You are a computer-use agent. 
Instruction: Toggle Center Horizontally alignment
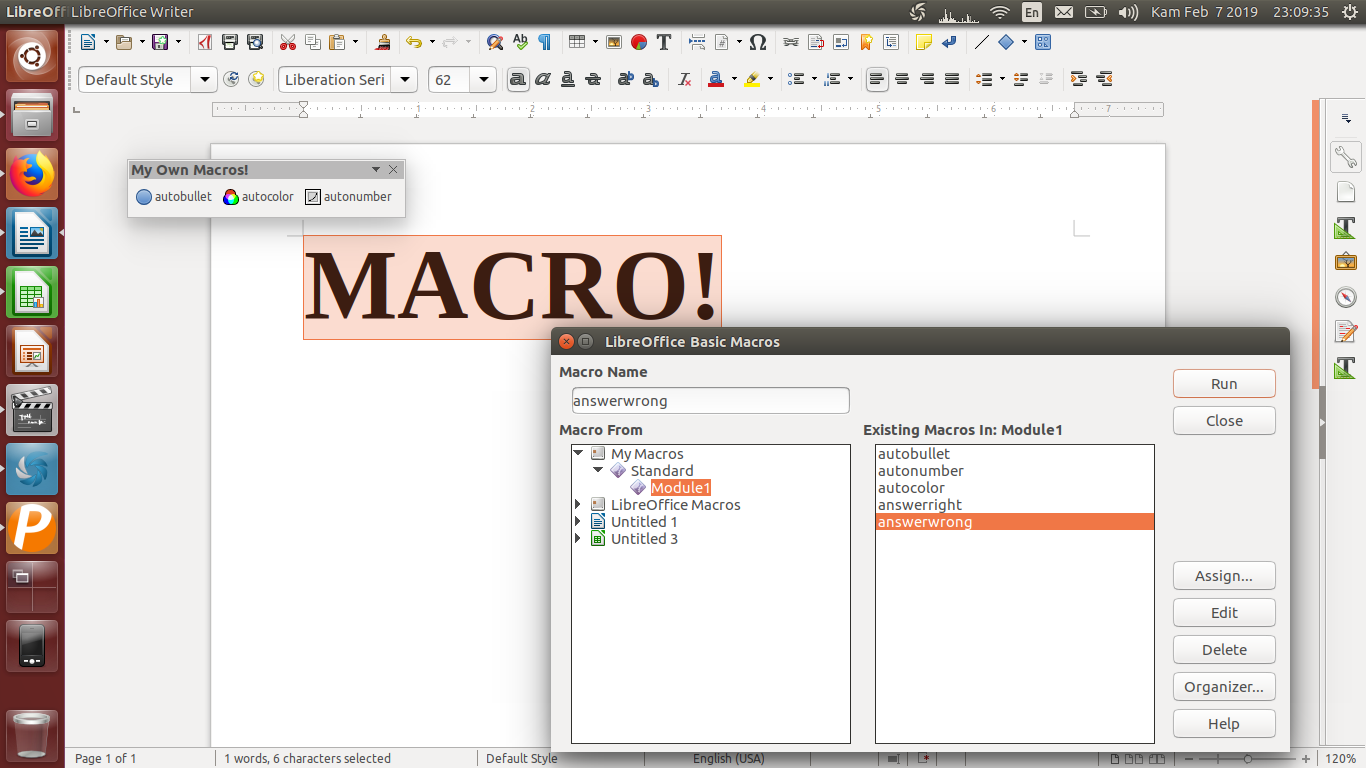coord(902,79)
